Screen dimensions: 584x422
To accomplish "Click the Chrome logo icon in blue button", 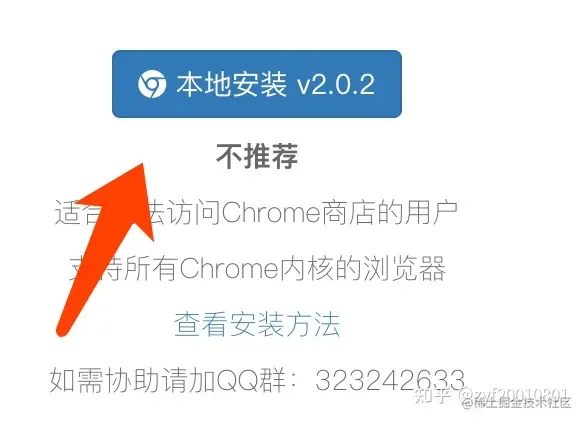I will point(152,84).
